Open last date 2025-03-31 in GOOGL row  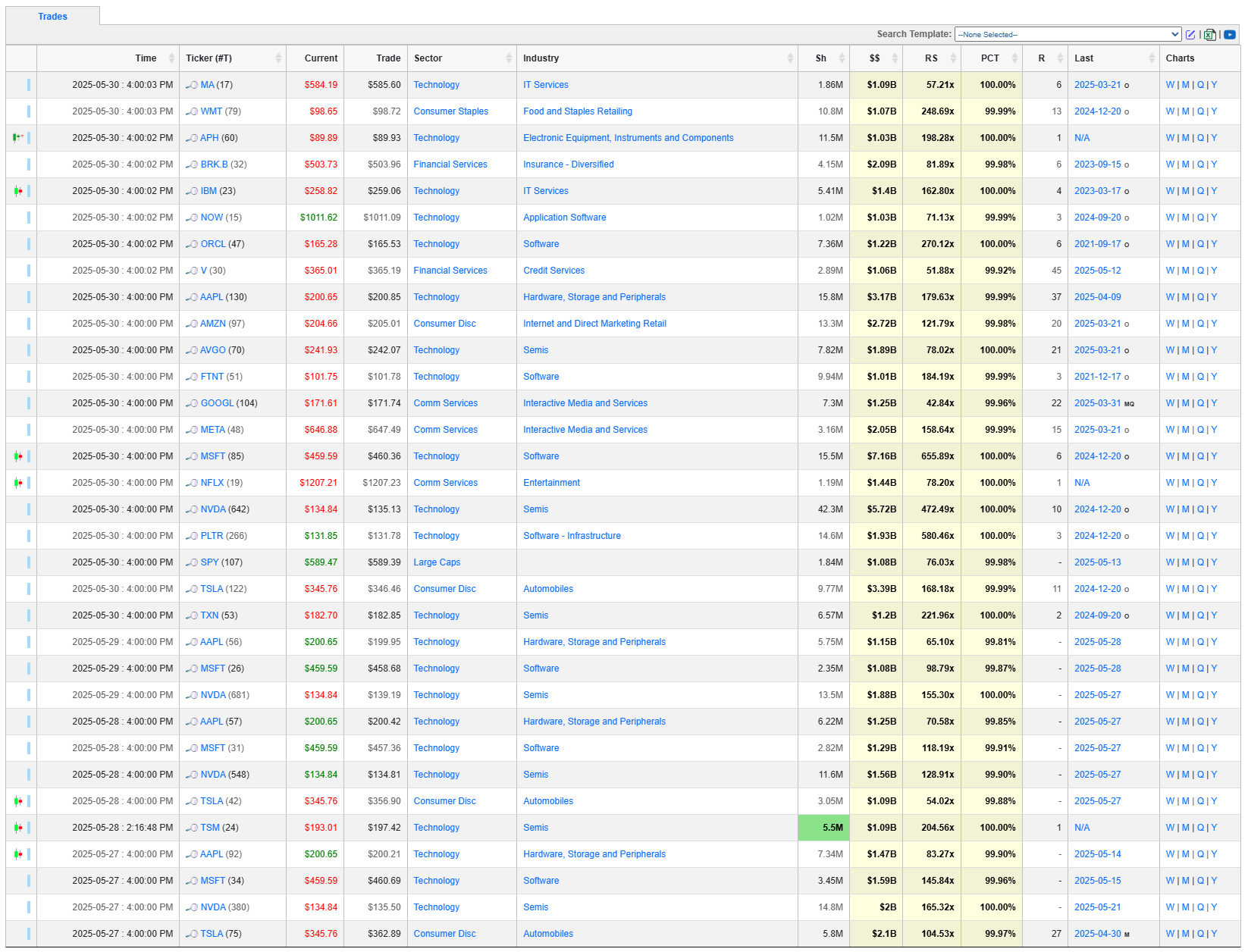[1097, 403]
